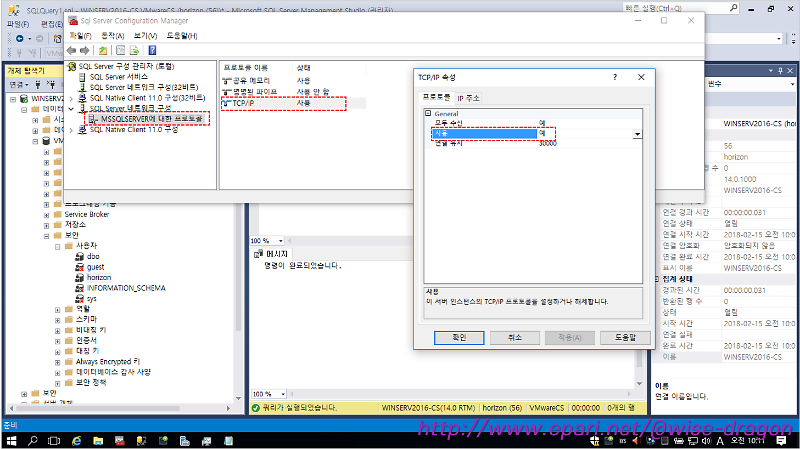Image resolution: width=800 pixels, height=449 pixels.
Task: Switch to the IP 주소 tab
Action: (x=468, y=98)
